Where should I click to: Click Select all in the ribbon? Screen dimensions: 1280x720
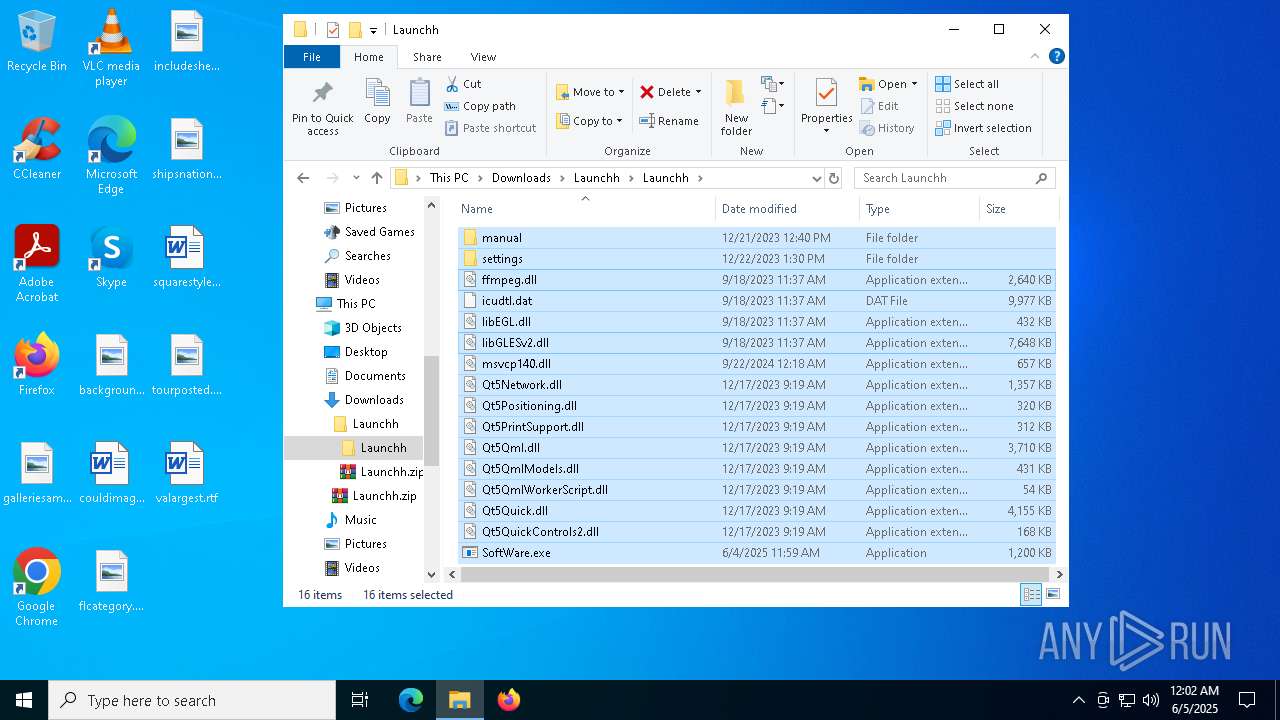coord(967,84)
